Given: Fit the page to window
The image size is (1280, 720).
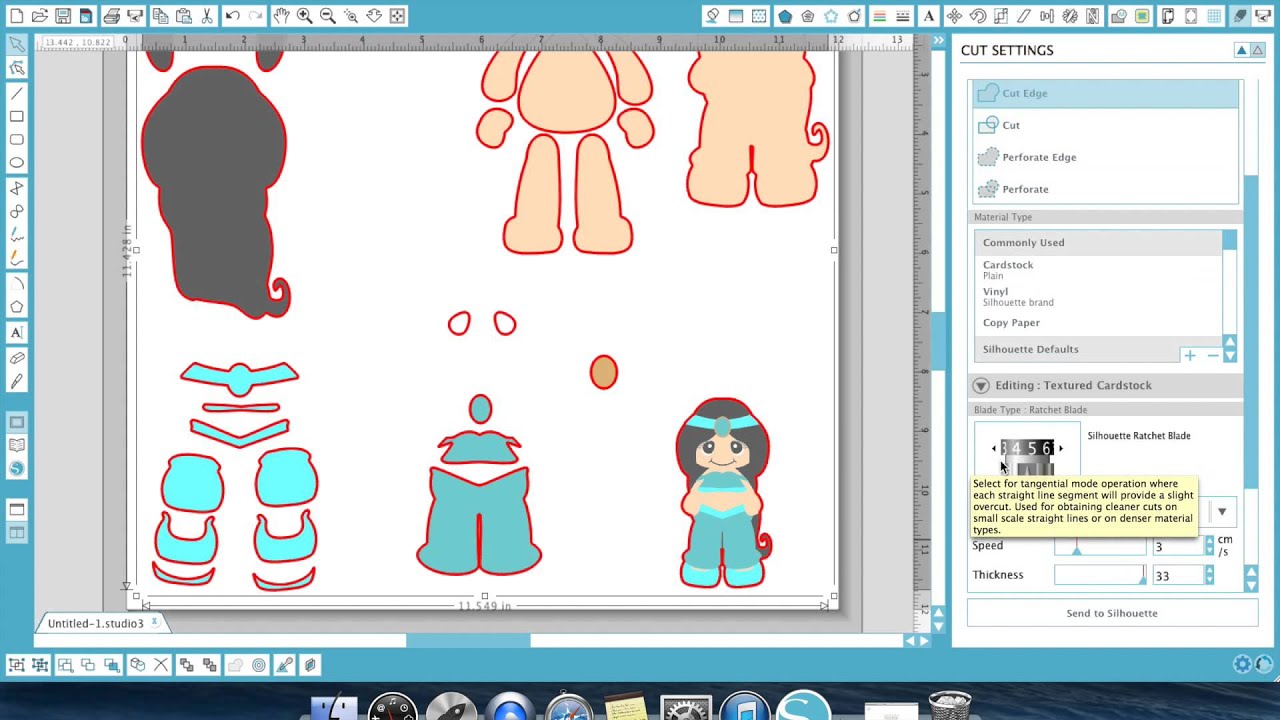Looking at the screenshot, I should pyautogui.click(x=397, y=16).
